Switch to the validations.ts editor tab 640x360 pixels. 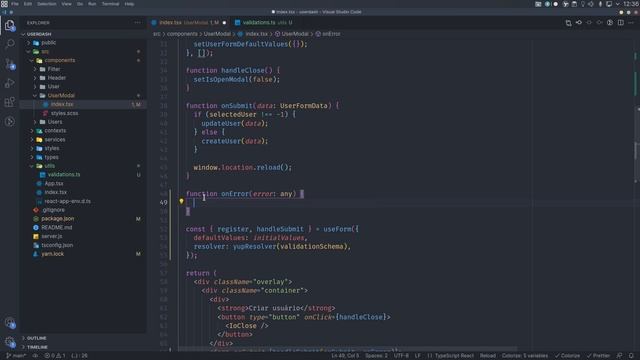click(263, 23)
